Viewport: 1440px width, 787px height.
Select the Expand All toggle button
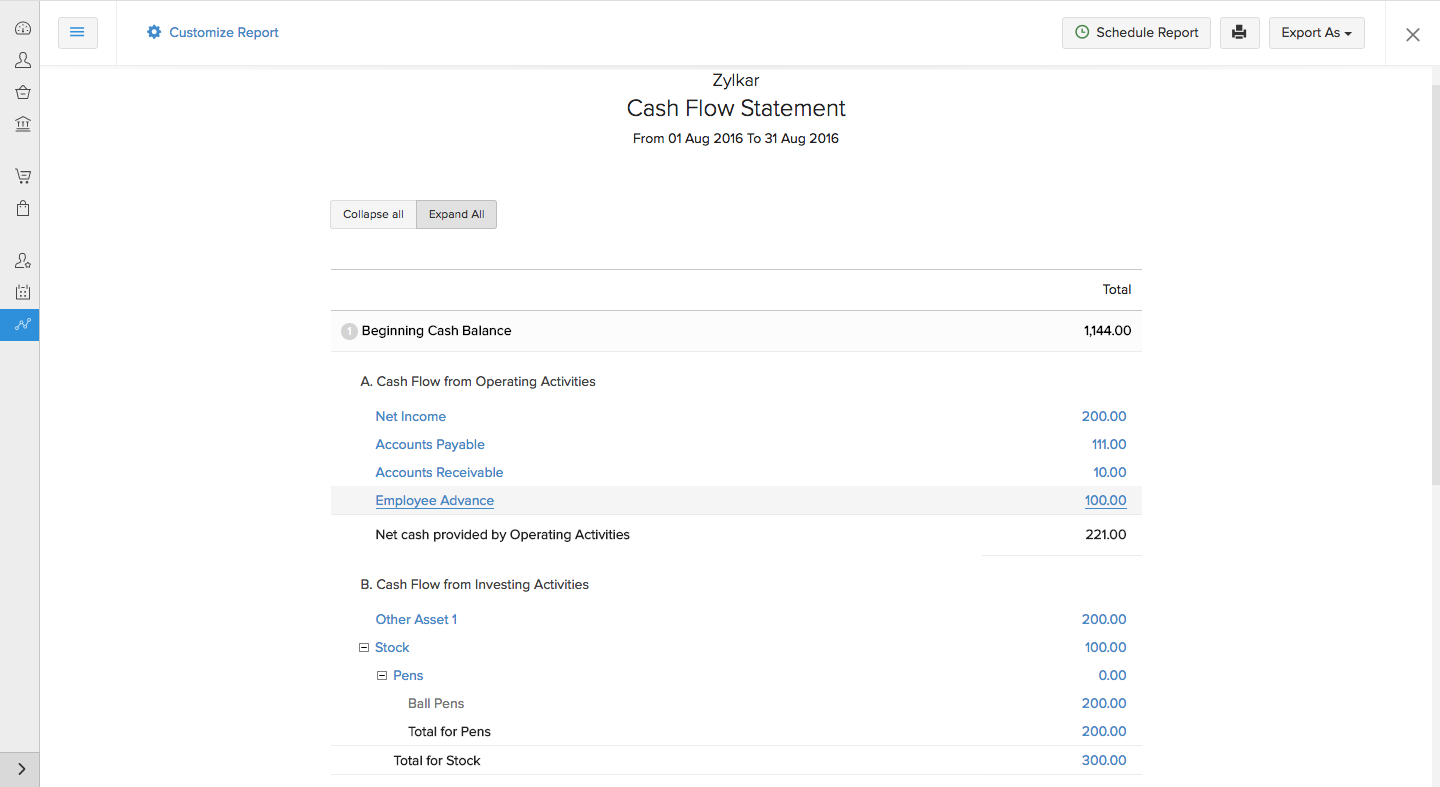click(x=456, y=214)
